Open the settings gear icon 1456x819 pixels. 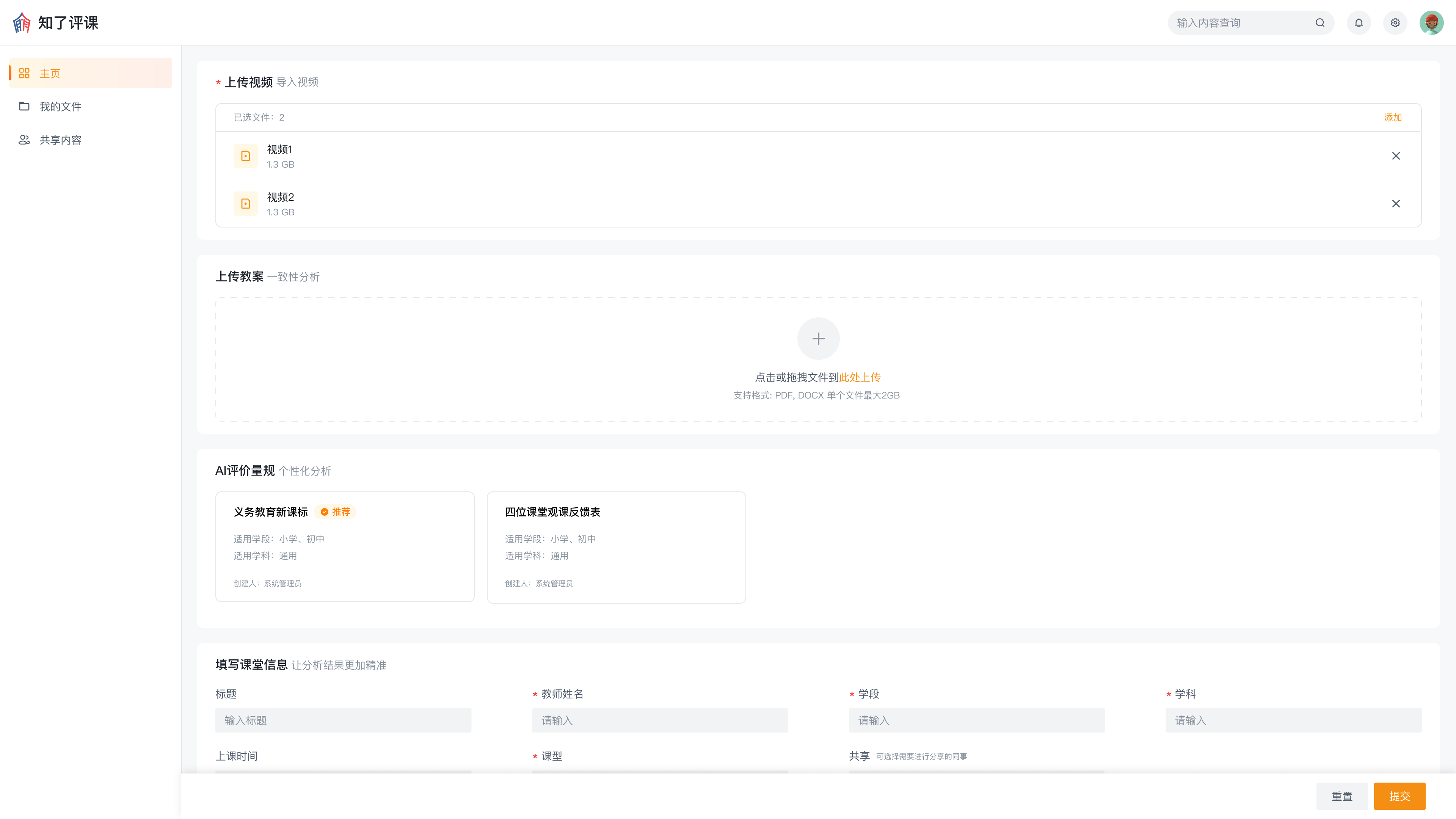coord(1395,23)
